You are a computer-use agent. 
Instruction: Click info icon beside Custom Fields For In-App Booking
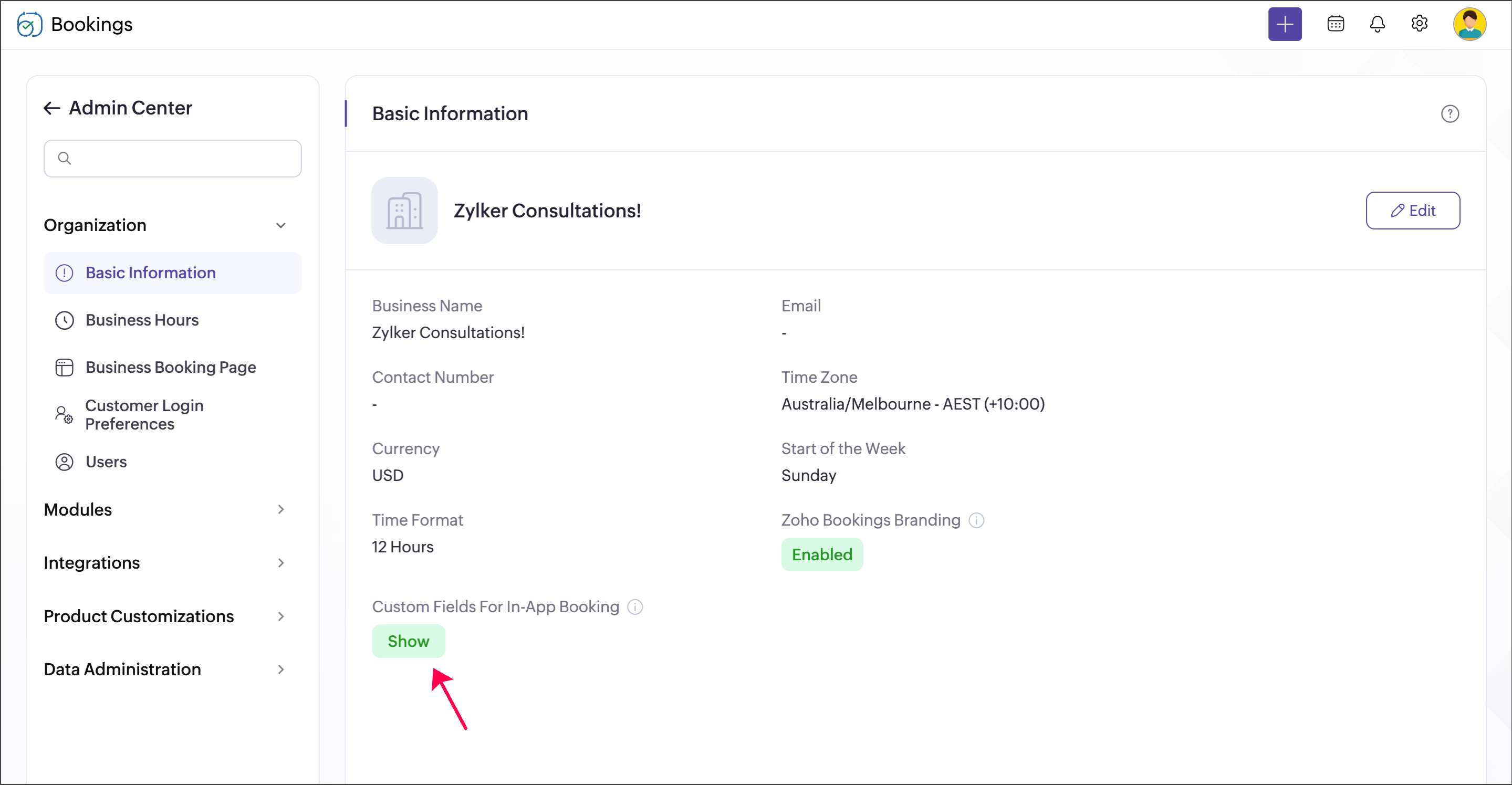tap(635, 606)
